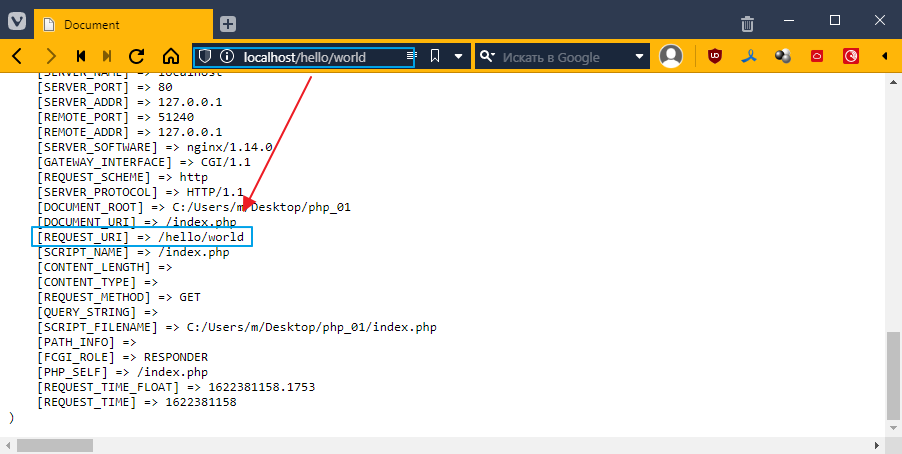Expand the address bar history dropdown
The width and height of the screenshot is (902, 454).
tap(458, 57)
